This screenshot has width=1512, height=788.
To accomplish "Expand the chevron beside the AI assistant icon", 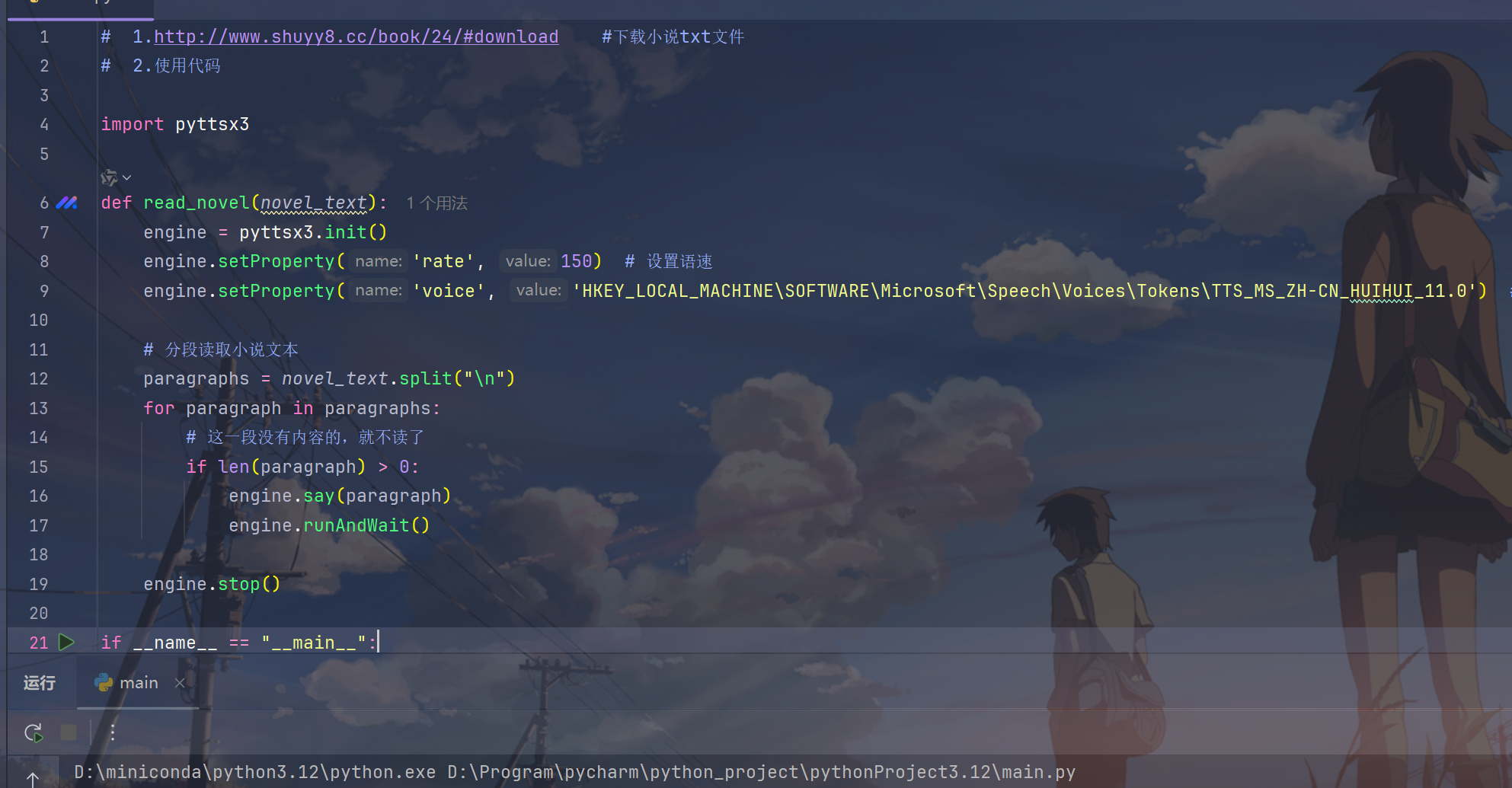I will pyautogui.click(x=127, y=177).
